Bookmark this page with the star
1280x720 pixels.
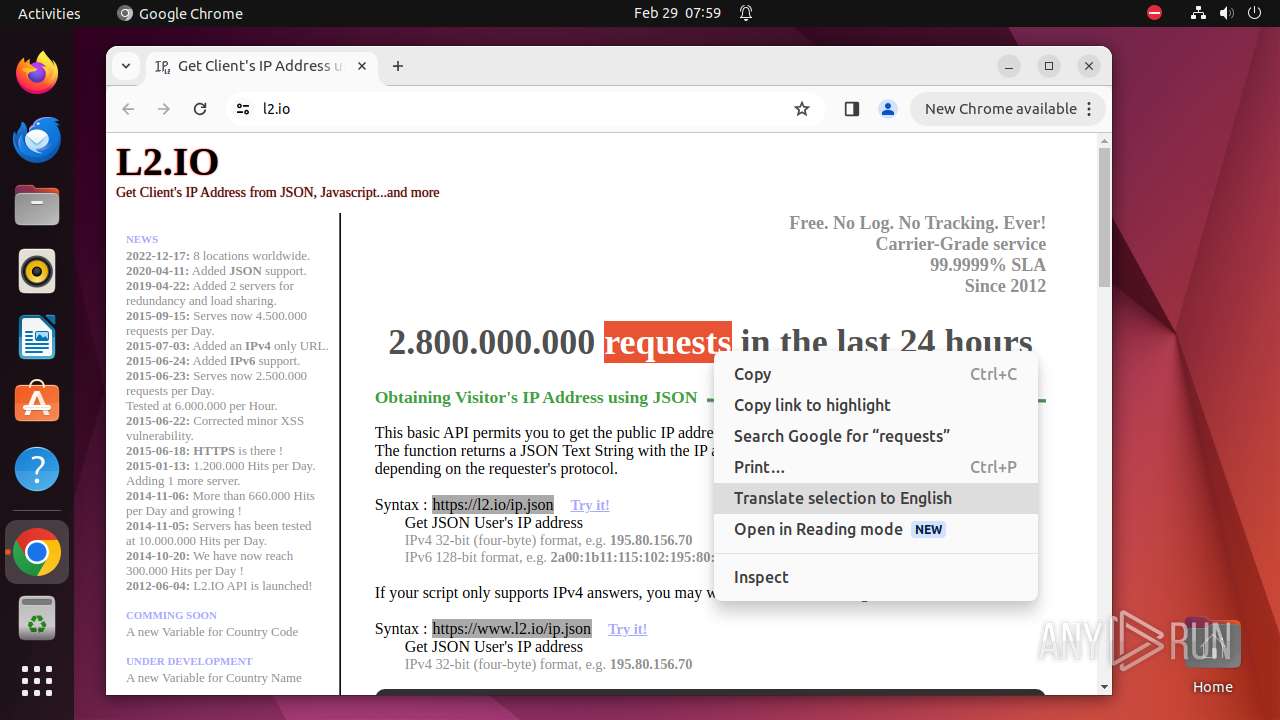tap(802, 109)
